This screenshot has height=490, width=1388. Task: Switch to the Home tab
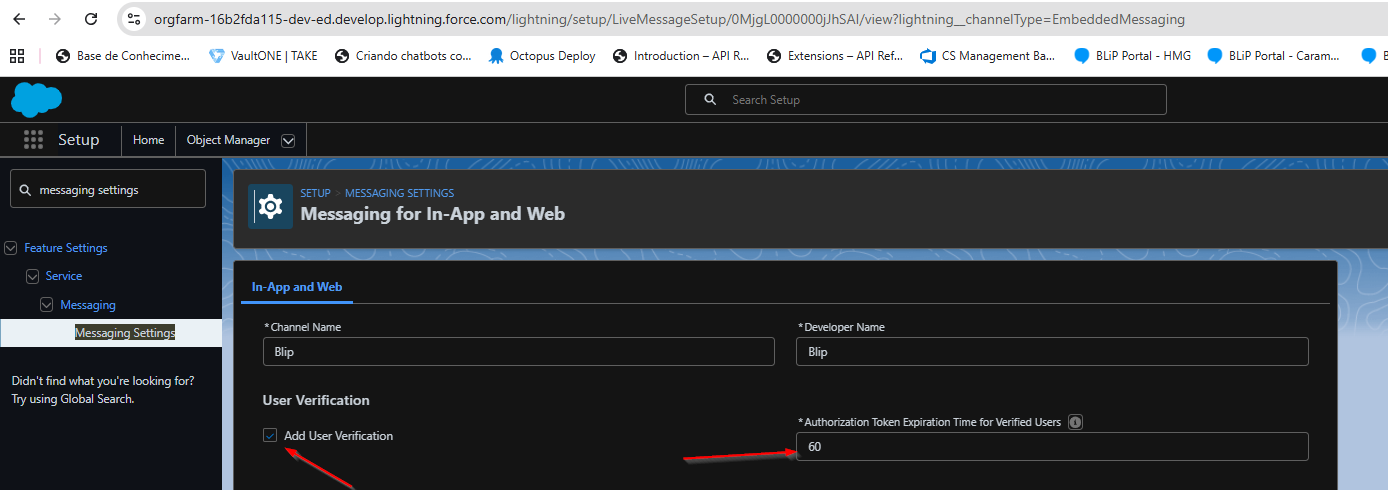148,140
